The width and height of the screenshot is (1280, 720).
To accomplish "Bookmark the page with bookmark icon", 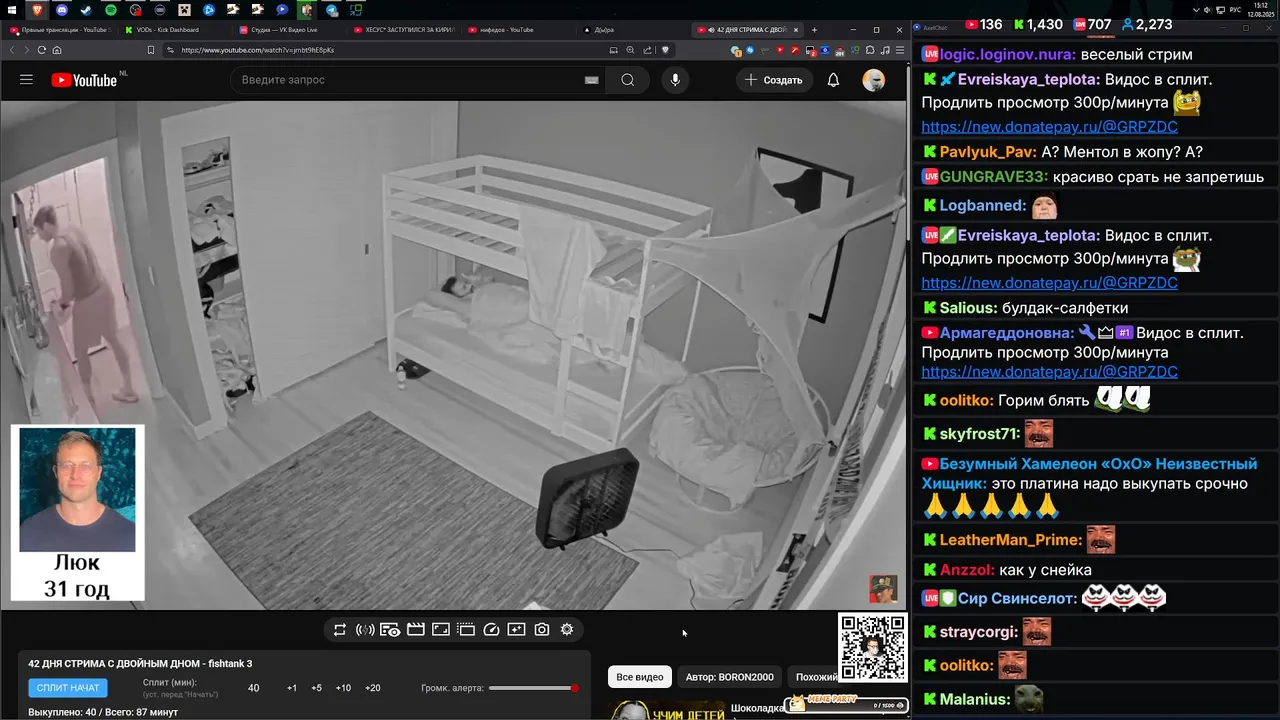I will click(151, 50).
